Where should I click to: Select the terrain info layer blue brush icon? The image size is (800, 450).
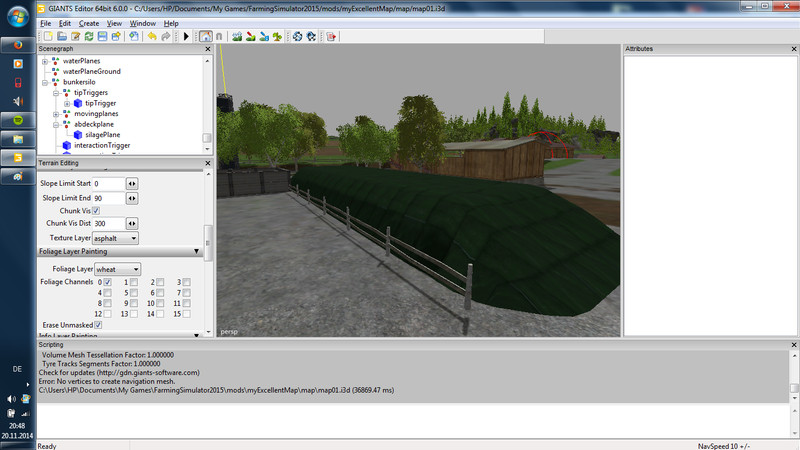264,36
